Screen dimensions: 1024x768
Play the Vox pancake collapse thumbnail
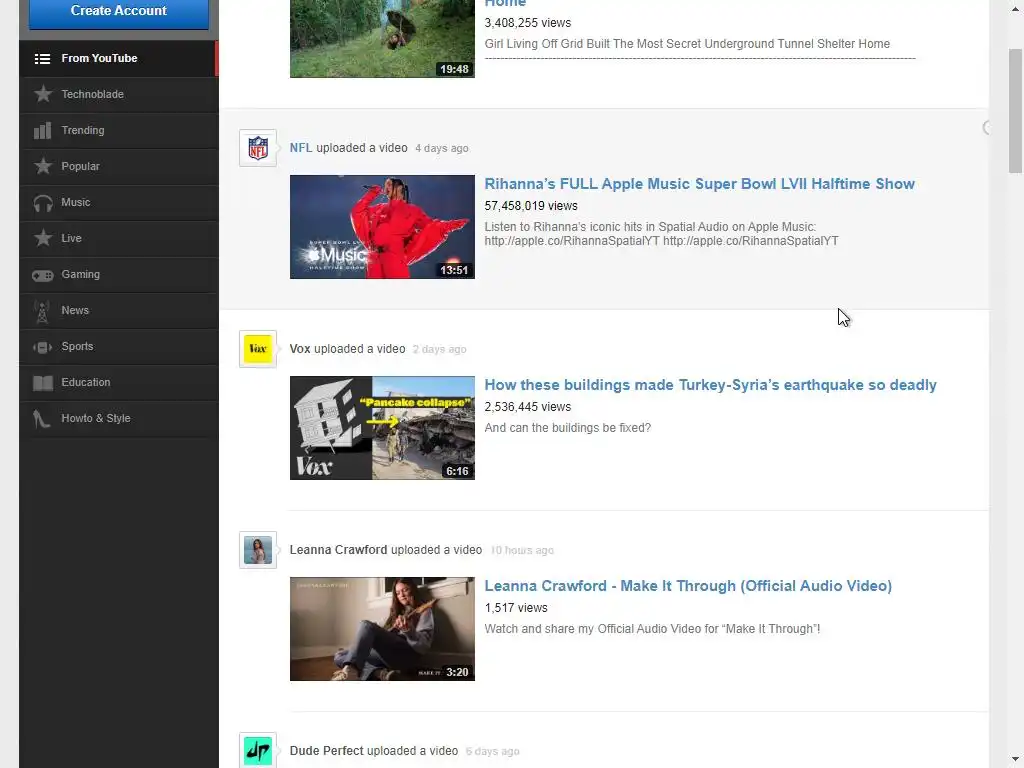point(382,428)
